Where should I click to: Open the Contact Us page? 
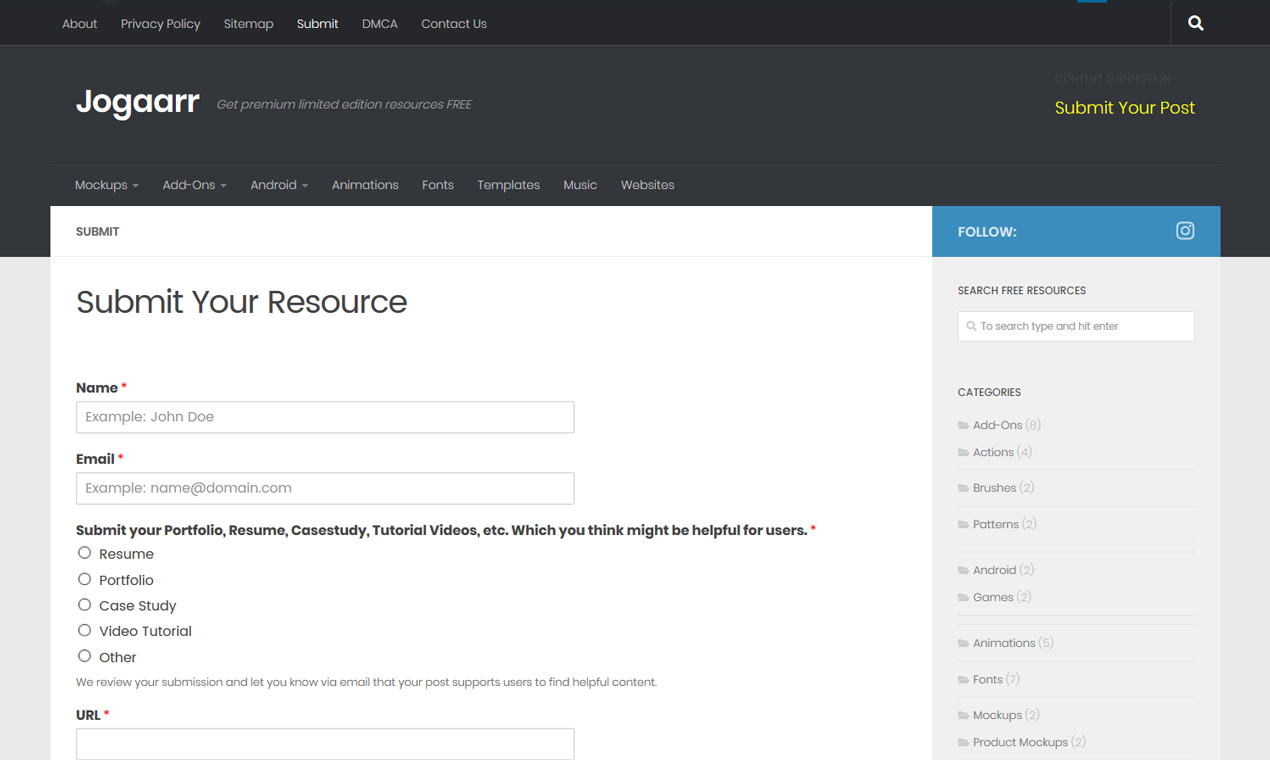coord(454,24)
